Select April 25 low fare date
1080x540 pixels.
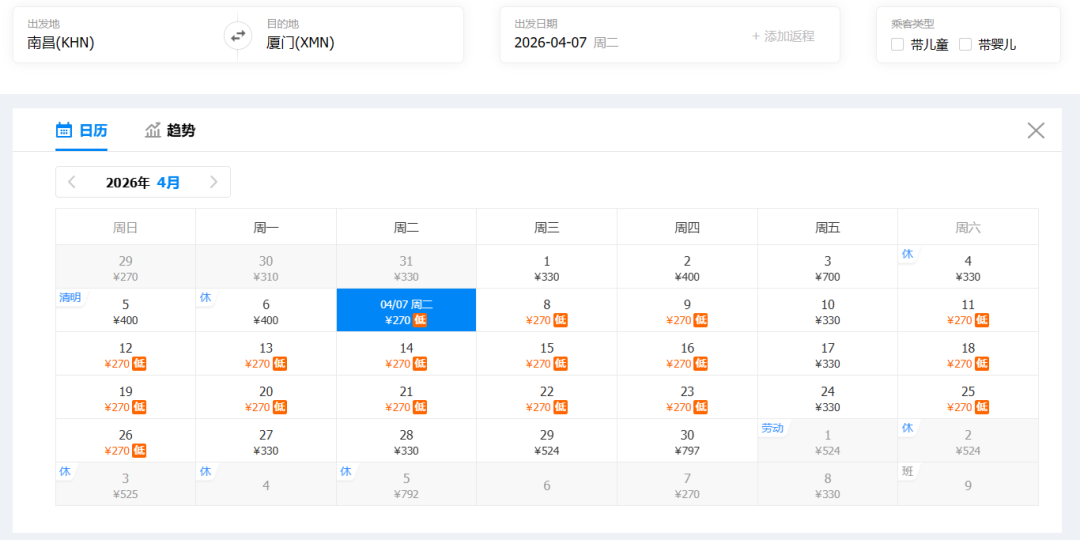(x=968, y=397)
